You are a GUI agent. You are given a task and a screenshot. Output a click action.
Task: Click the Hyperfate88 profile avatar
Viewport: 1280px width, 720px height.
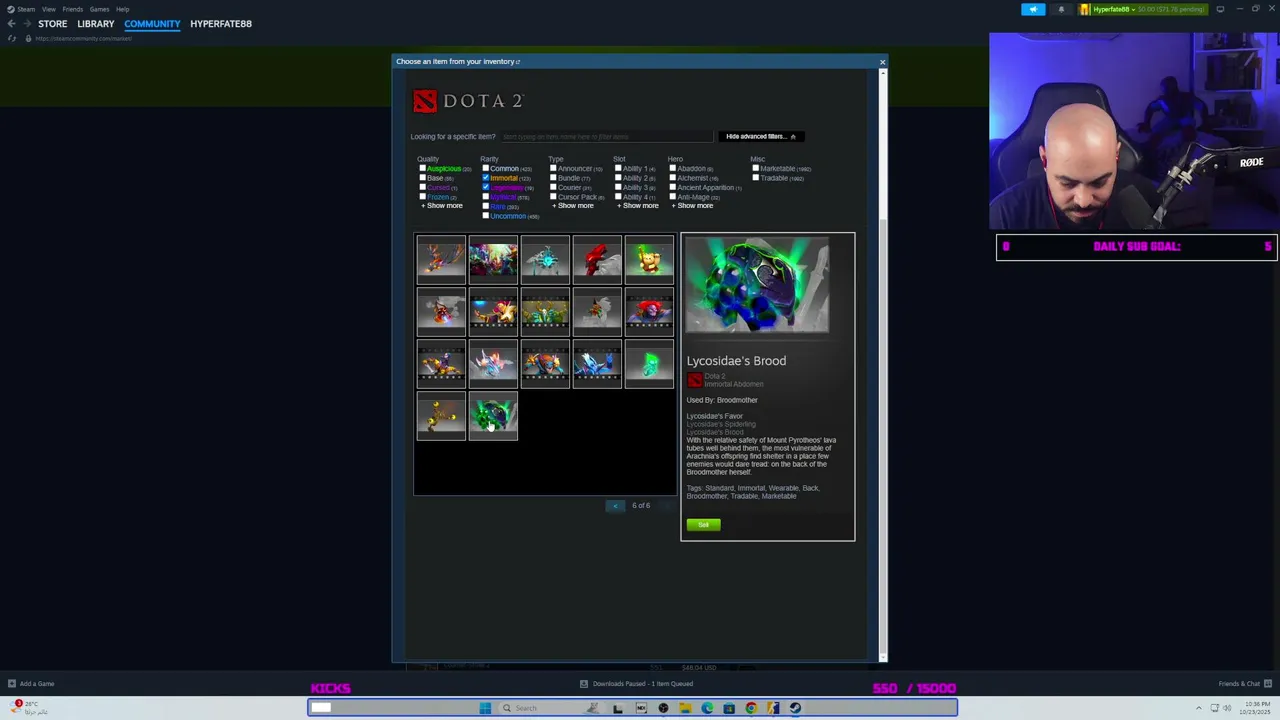pyautogui.click(x=1085, y=9)
